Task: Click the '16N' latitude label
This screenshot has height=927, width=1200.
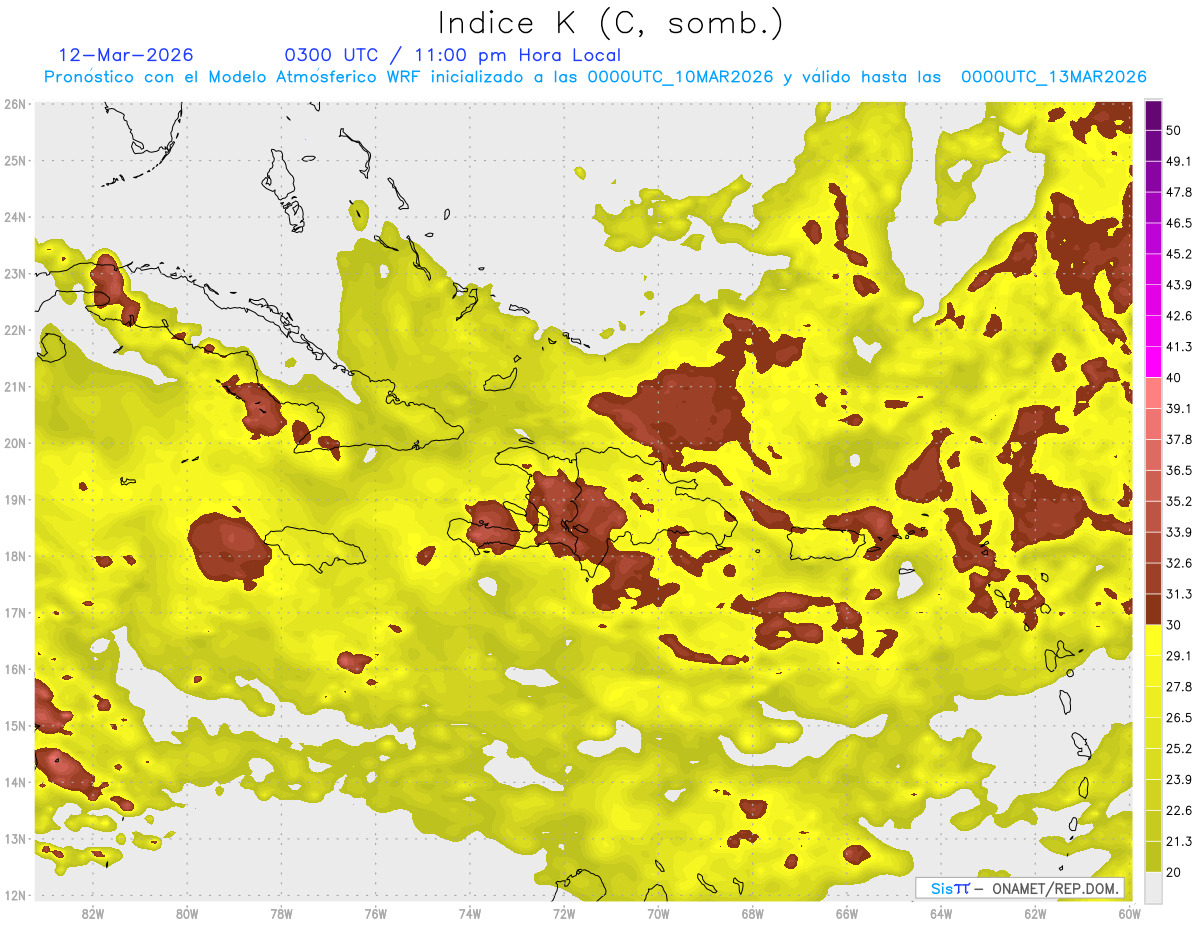Action: tap(15, 669)
